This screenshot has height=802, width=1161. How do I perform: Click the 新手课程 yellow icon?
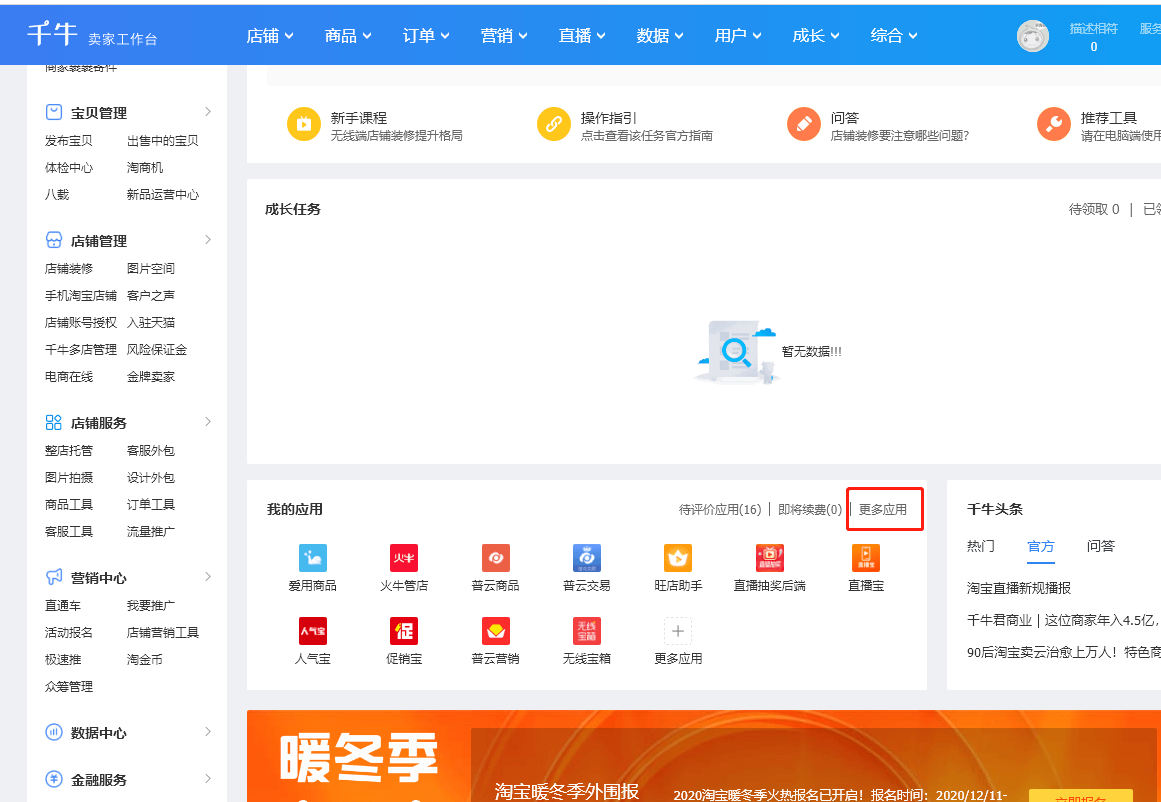304,124
